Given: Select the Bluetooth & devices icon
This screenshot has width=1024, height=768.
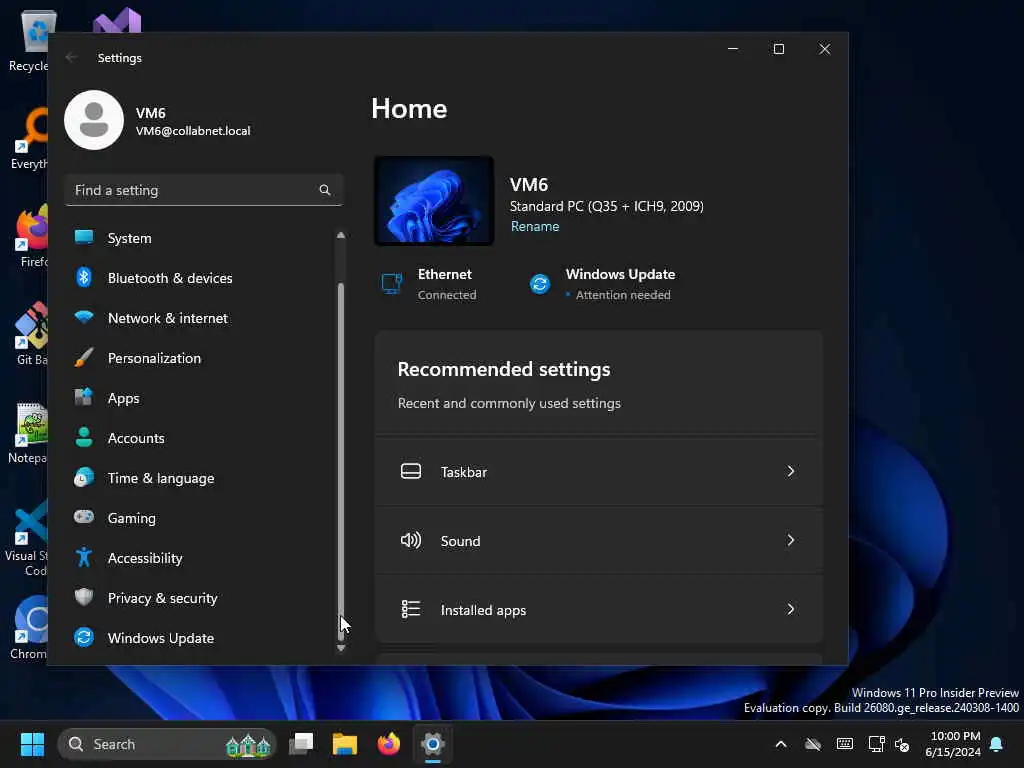Looking at the screenshot, I should pos(84,278).
